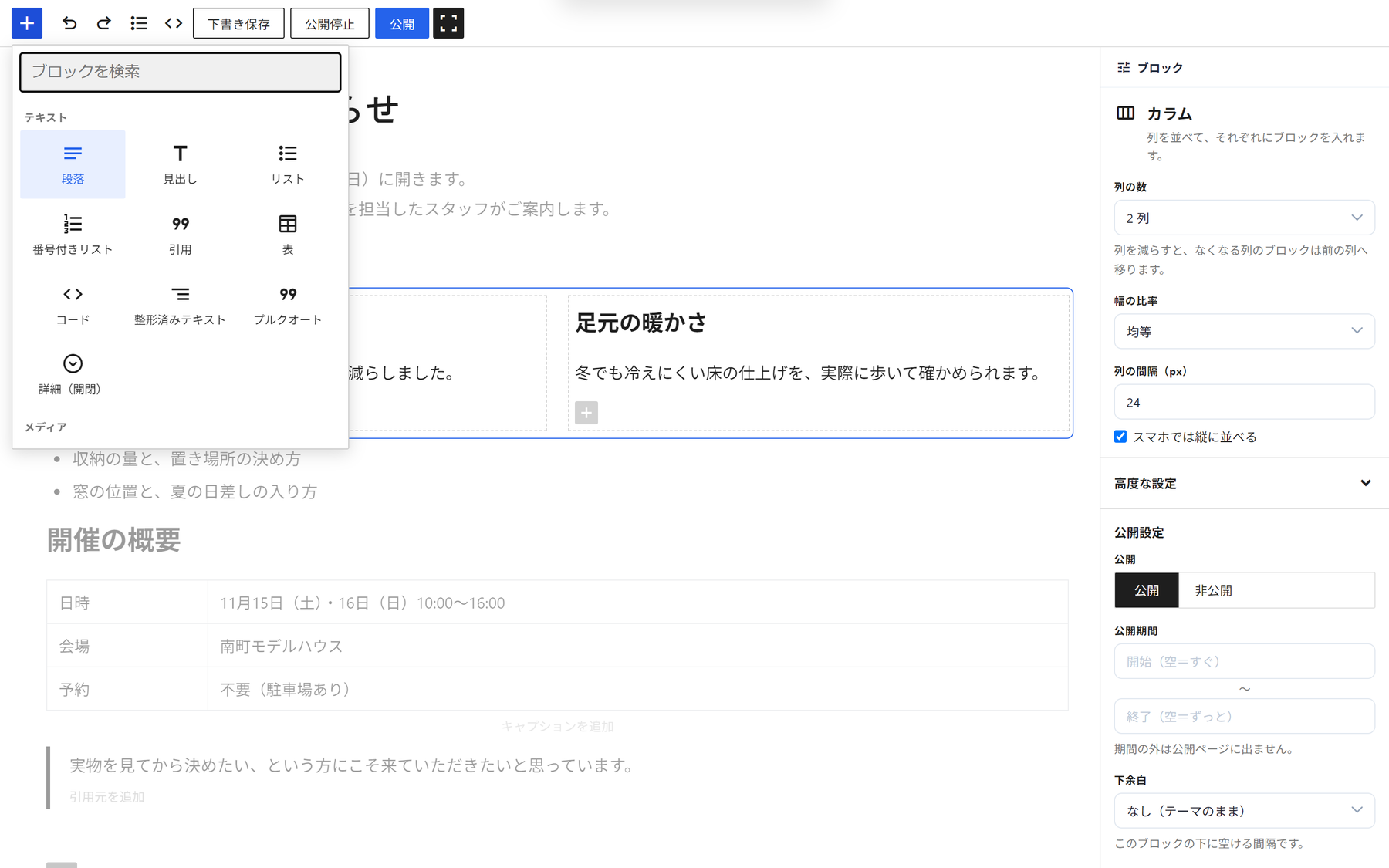Click the ブロック settings panel icon

tap(1124, 68)
